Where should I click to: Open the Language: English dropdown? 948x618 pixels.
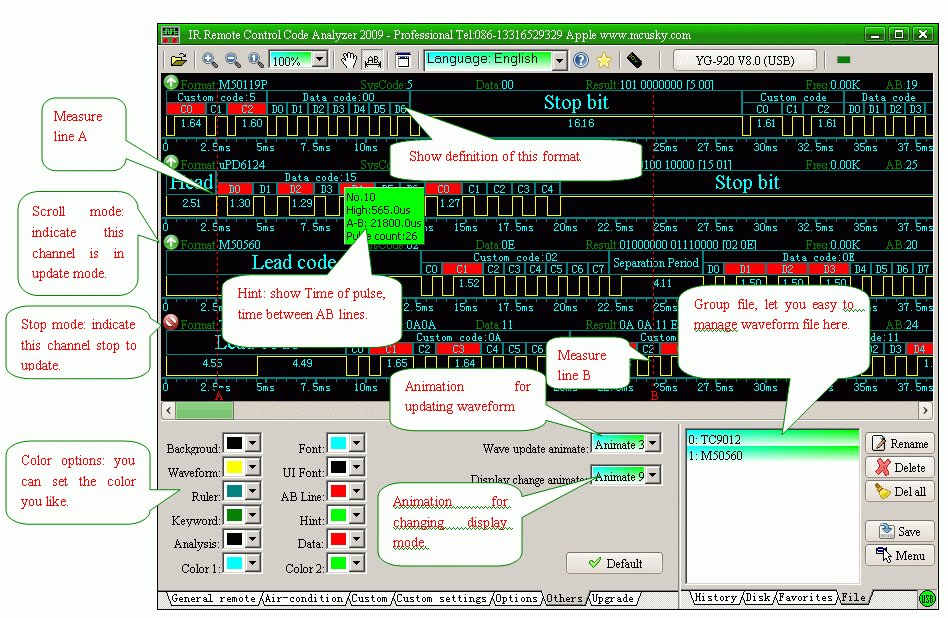558,60
